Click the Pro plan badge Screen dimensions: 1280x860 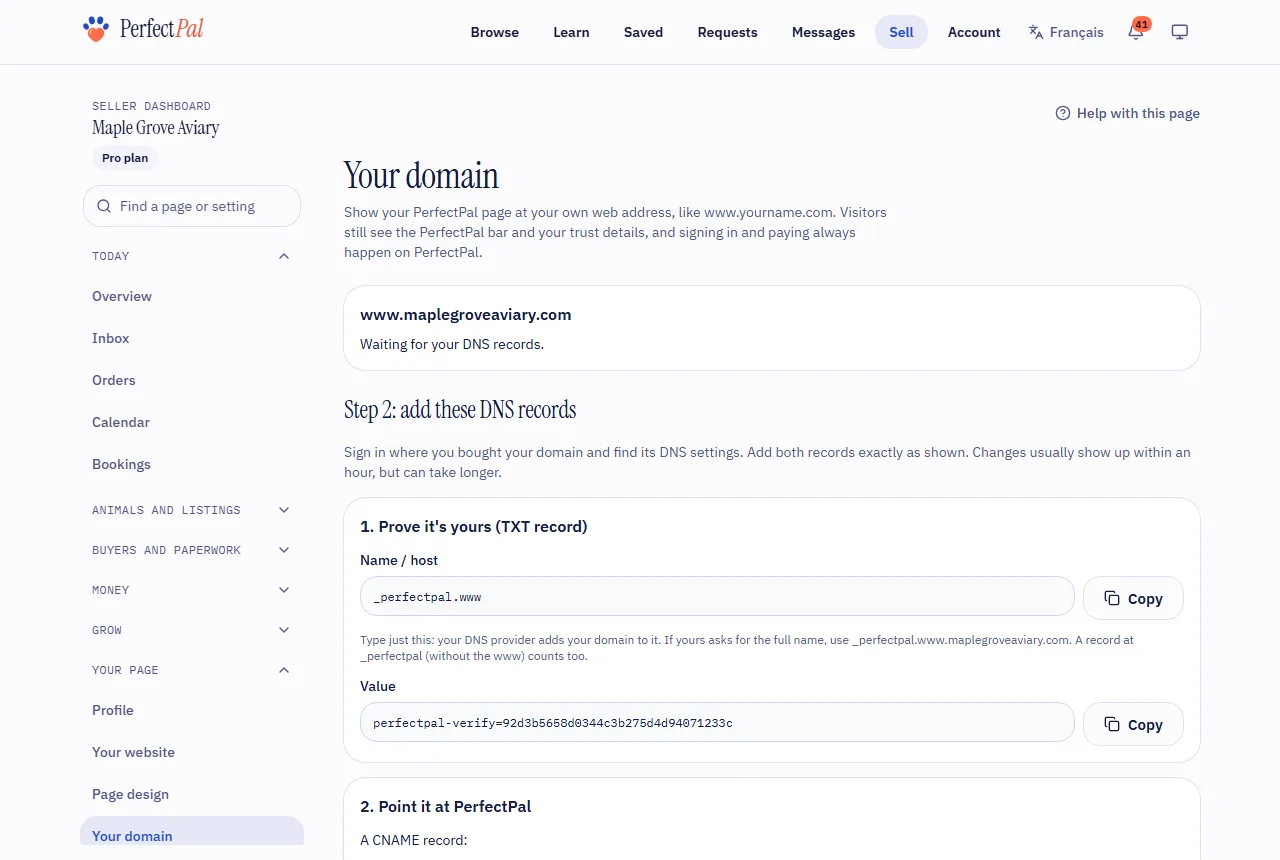[126, 158]
